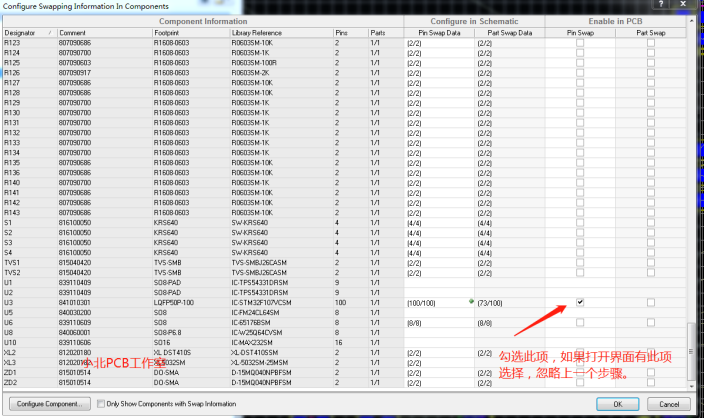Click the Part Swap column header
The width and height of the screenshot is (704, 418).
click(x=651, y=33)
